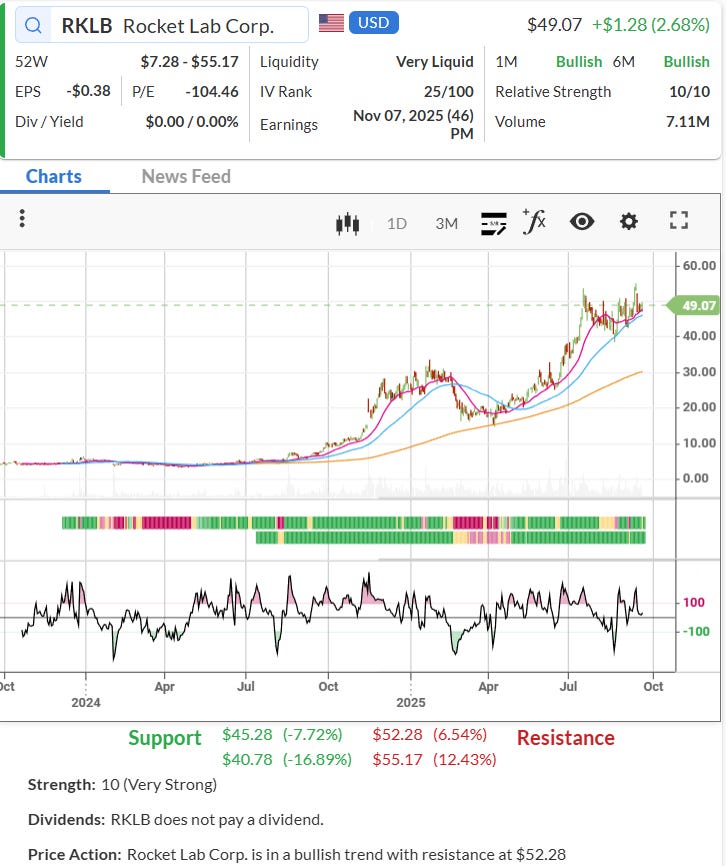The width and height of the screenshot is (726, 866).
Task: Click support level $45.28
Action: coord(247,735)
